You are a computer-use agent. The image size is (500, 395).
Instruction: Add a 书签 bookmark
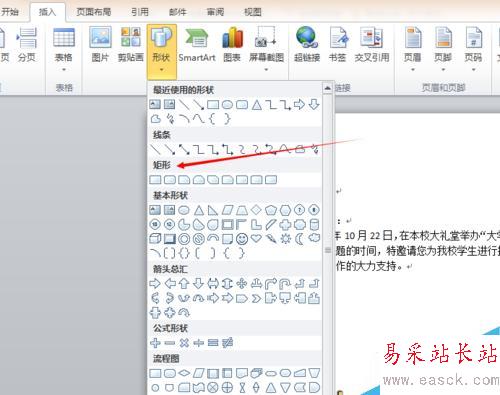click(337, 45)
